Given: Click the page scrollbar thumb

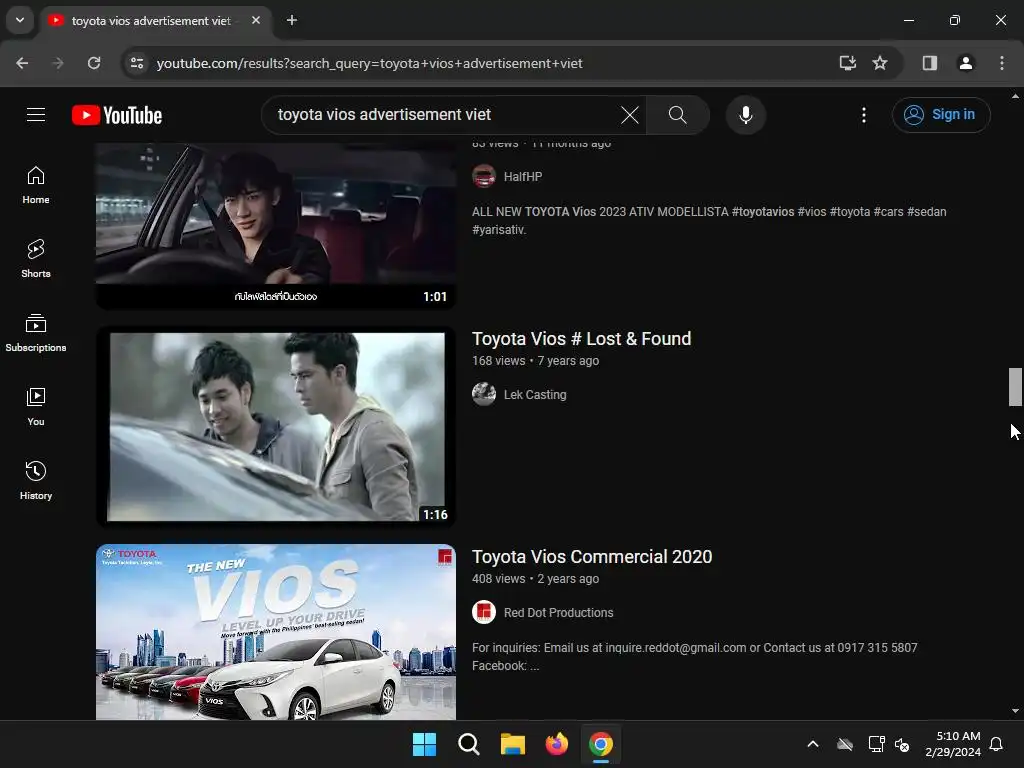Looking at the screenshot, I should click(1015, 387).
